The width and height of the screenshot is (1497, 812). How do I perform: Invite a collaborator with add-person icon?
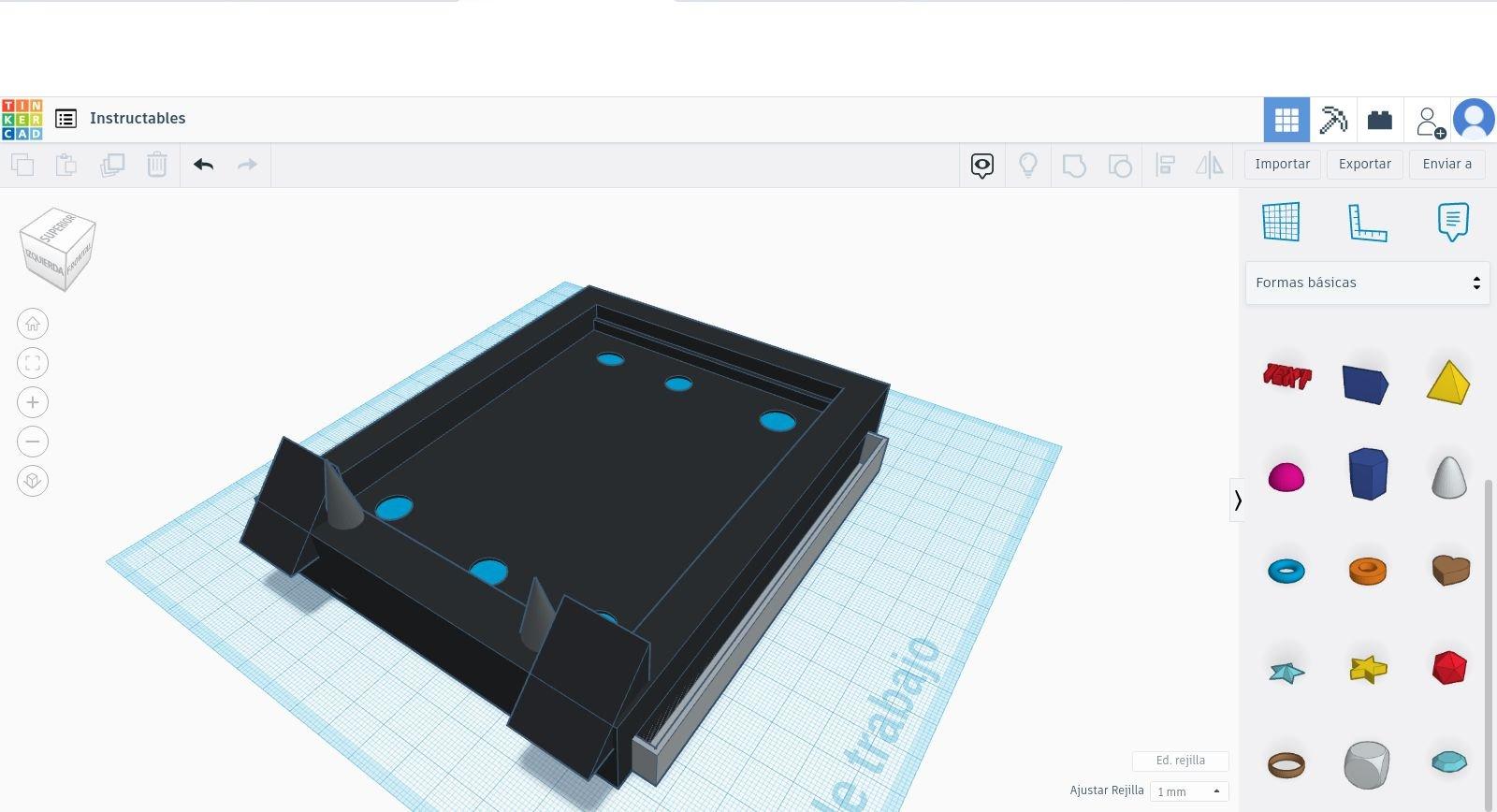tap(1430, 121)
